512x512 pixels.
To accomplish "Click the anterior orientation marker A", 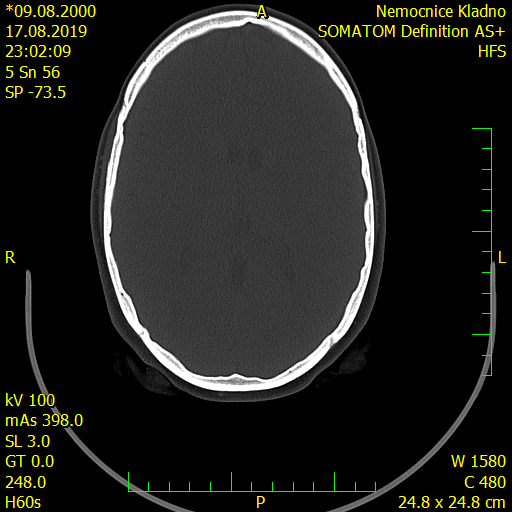I will pos(262,12).
